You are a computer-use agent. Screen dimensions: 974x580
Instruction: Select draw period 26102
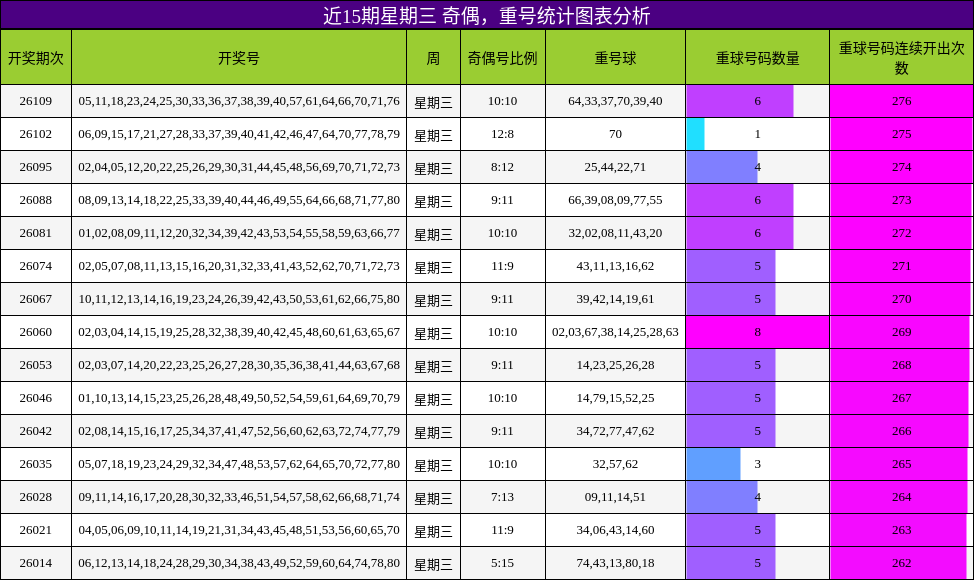pyautogui.click(x=36, y=134)
